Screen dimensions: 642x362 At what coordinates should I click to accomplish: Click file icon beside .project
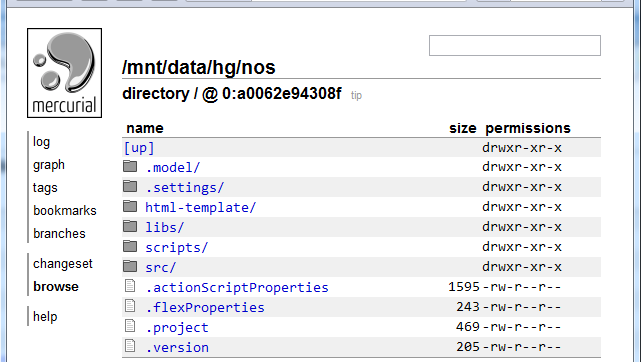tap(130, 326)
